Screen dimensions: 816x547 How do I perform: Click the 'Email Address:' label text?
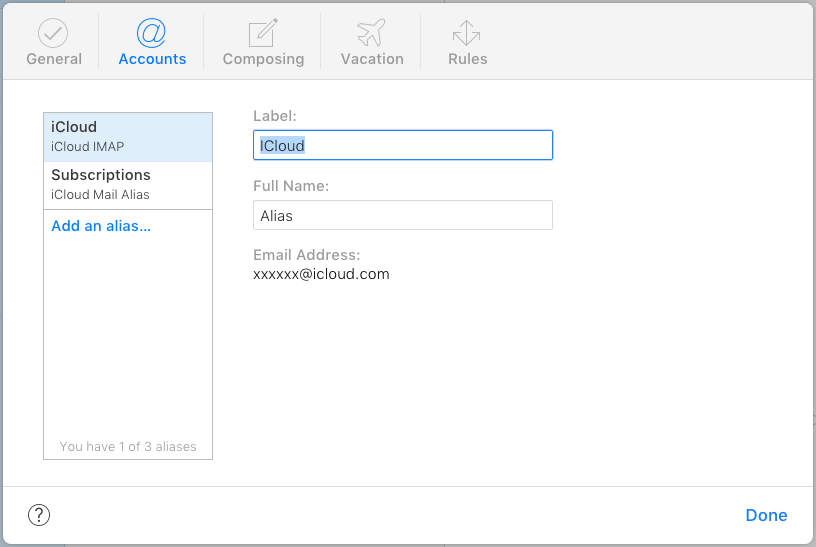tap(307, 255)
